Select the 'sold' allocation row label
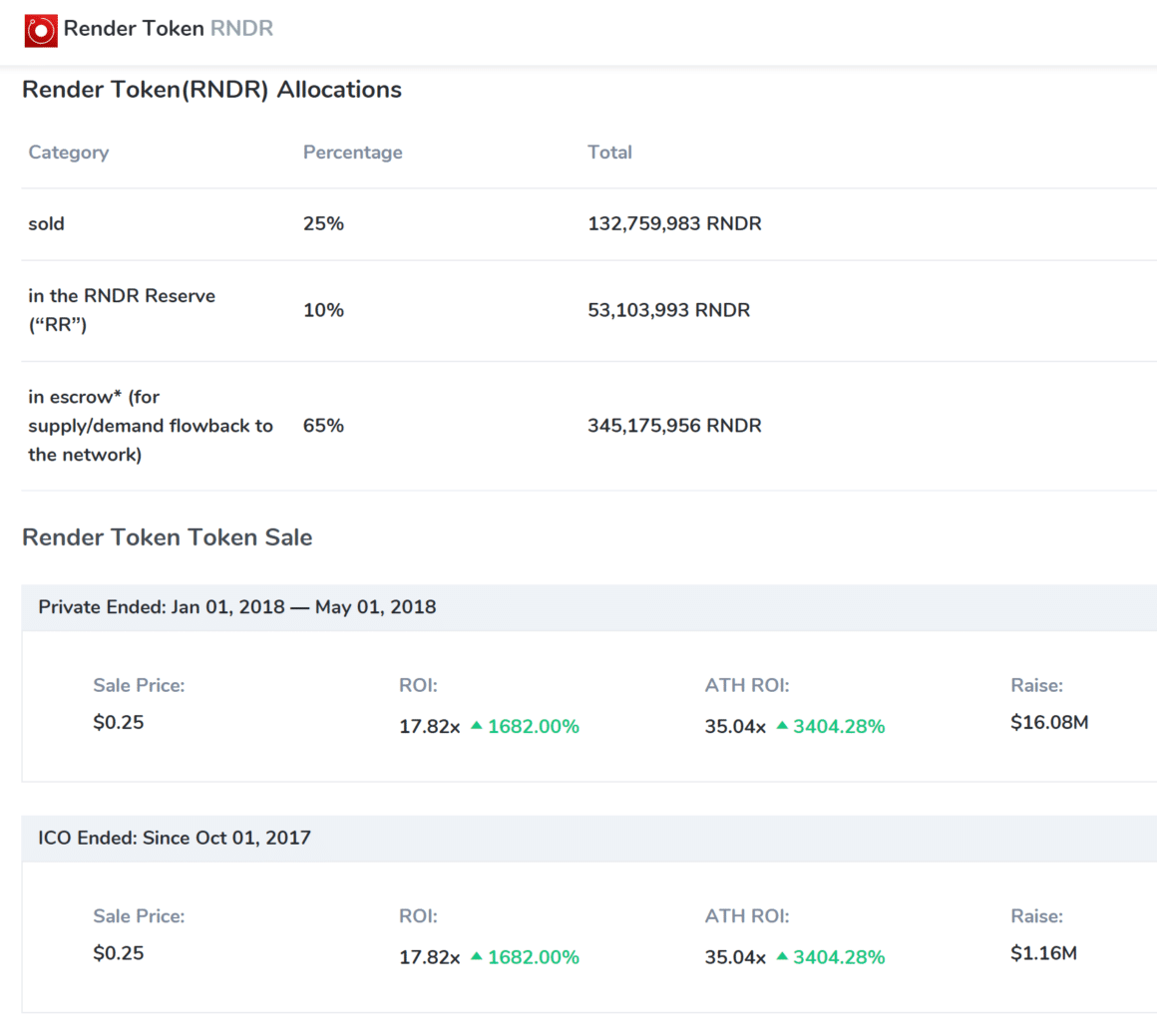This screenshot has width=1157, height=1036. click(46, 224)
